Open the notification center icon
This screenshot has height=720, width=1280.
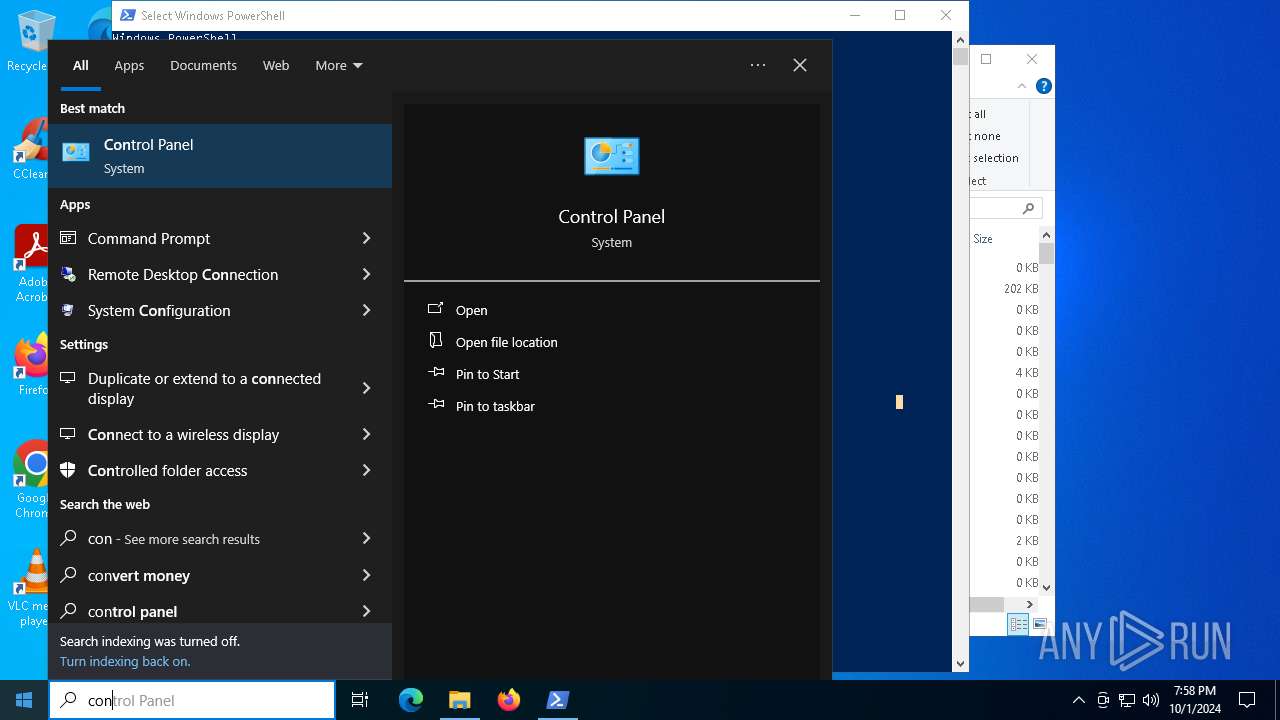[x=1247, y=700]
